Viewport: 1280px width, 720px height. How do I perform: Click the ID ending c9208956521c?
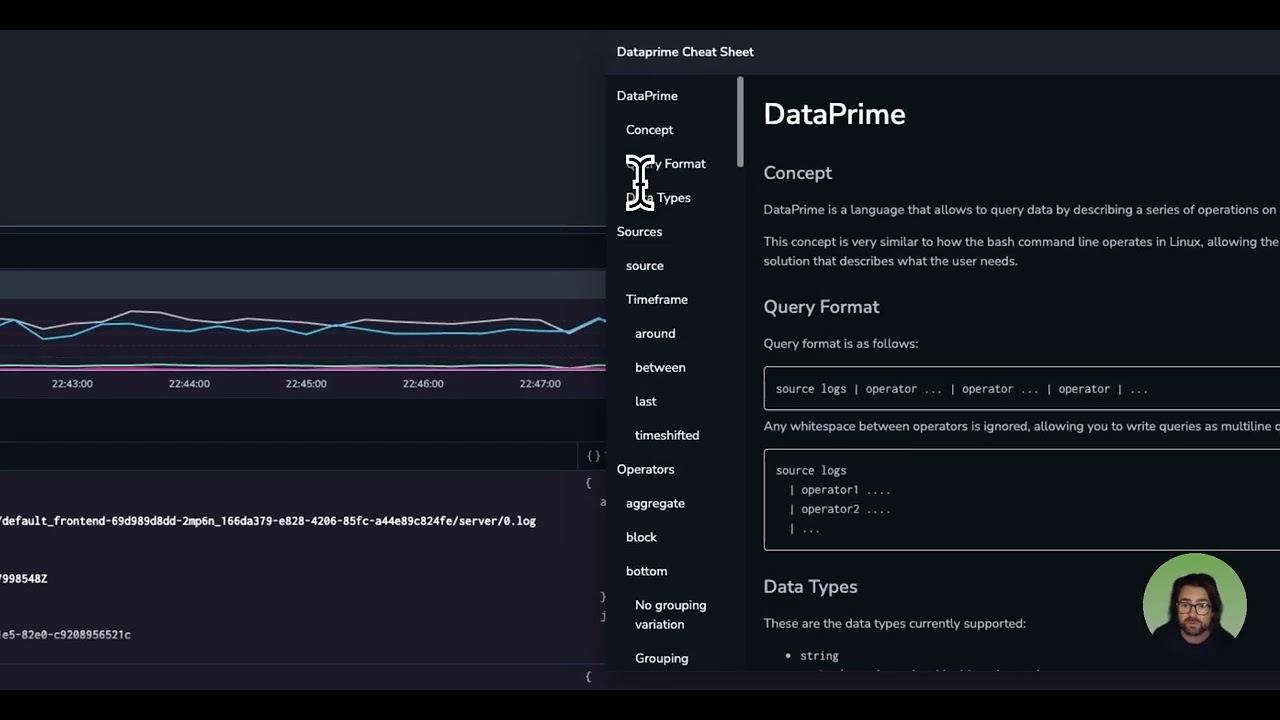pyautogui.click(x=65, y=635)
